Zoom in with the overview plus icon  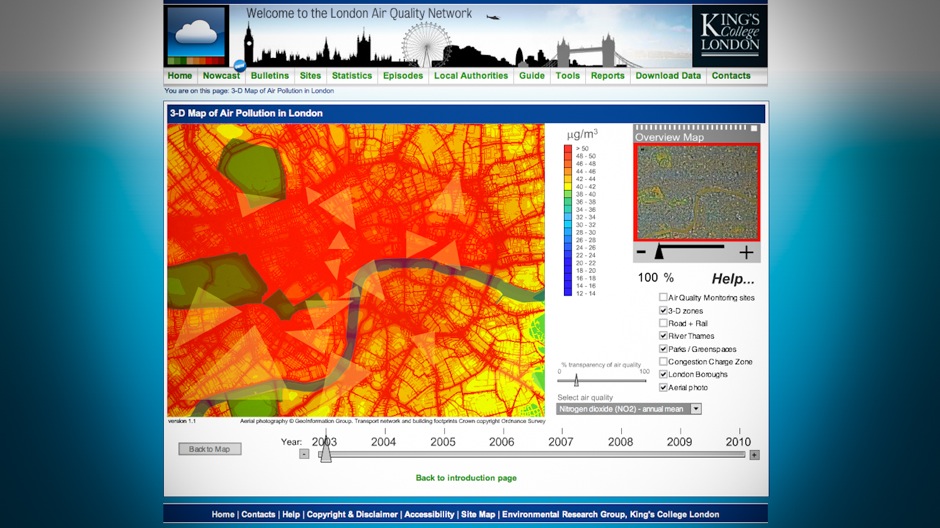coord(746,253)
